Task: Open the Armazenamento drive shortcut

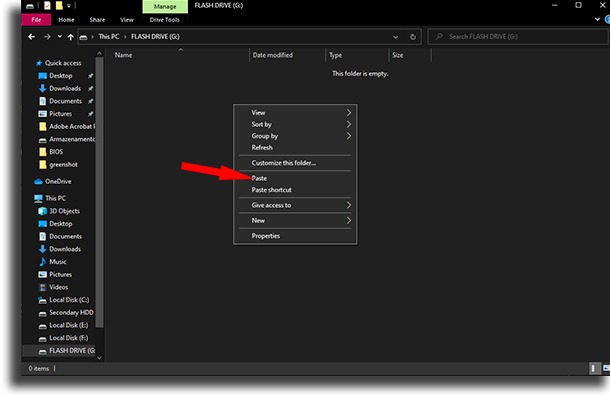Action: pyautogui.click(x=67, y=139)
